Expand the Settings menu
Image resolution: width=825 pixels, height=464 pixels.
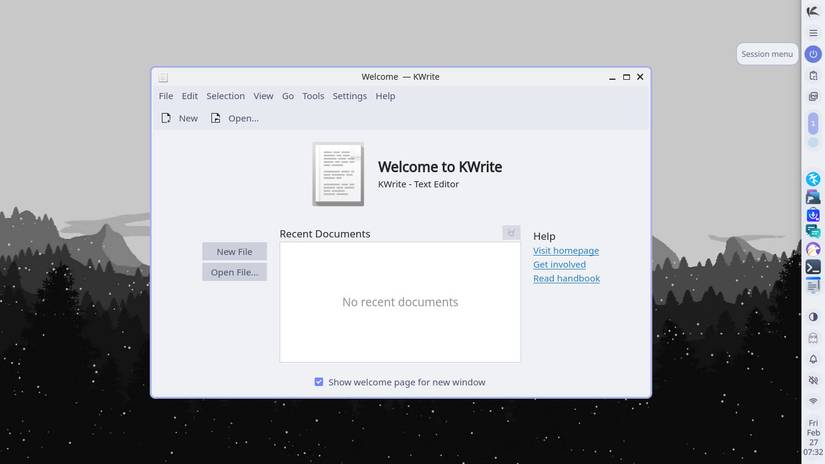click(349, 96)
